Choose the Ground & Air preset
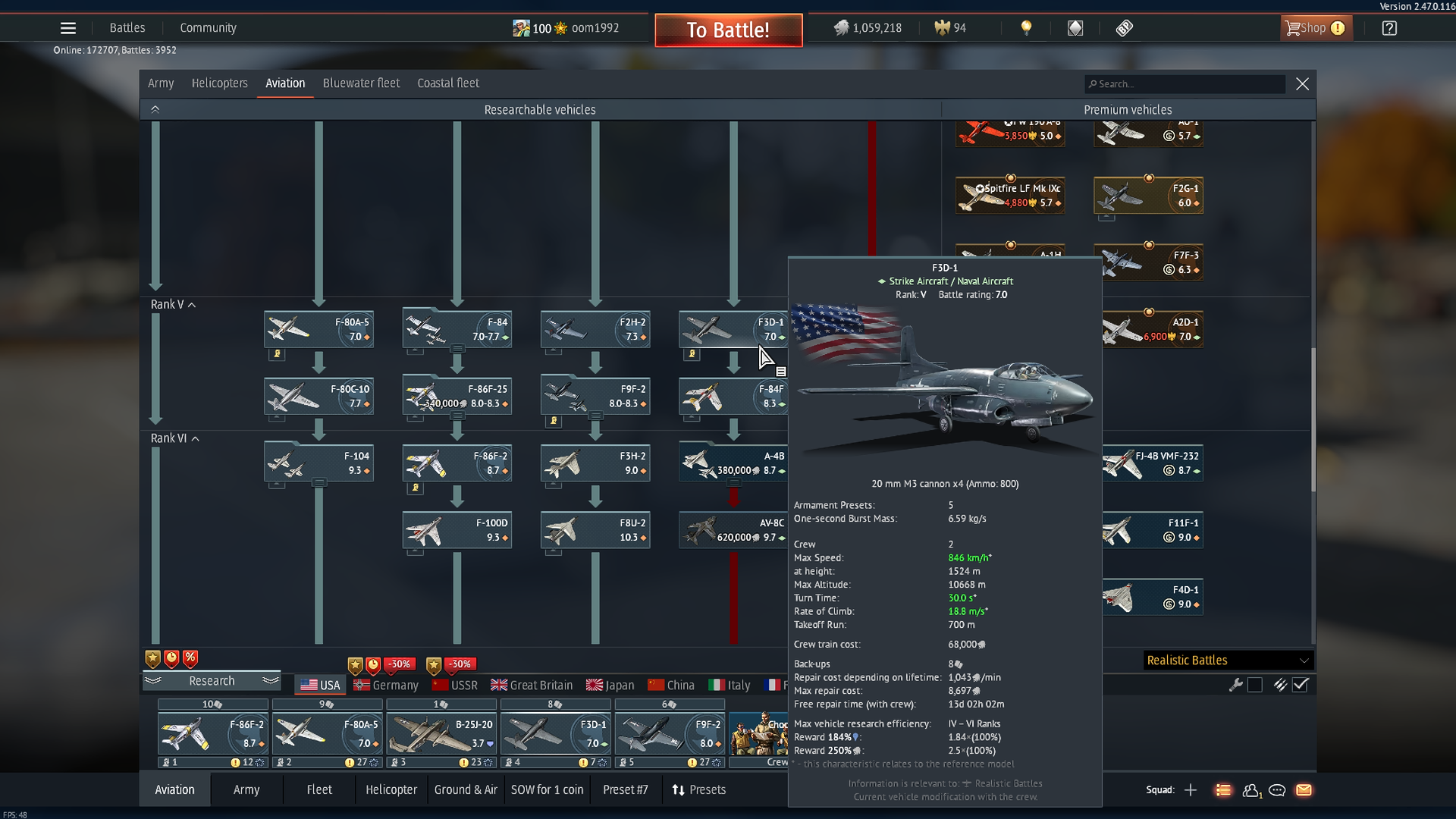 [x=466, y=790]
